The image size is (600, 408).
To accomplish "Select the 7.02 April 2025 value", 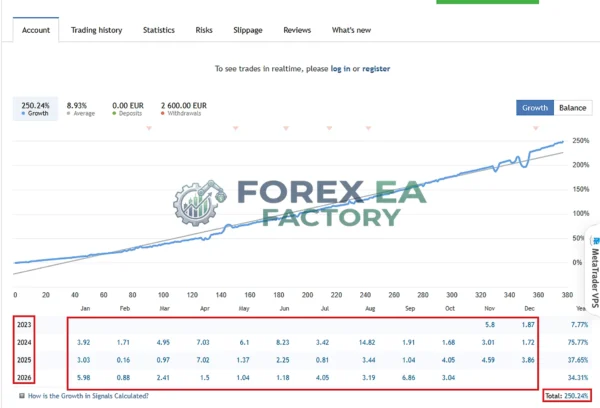I will tap(203, 360).
